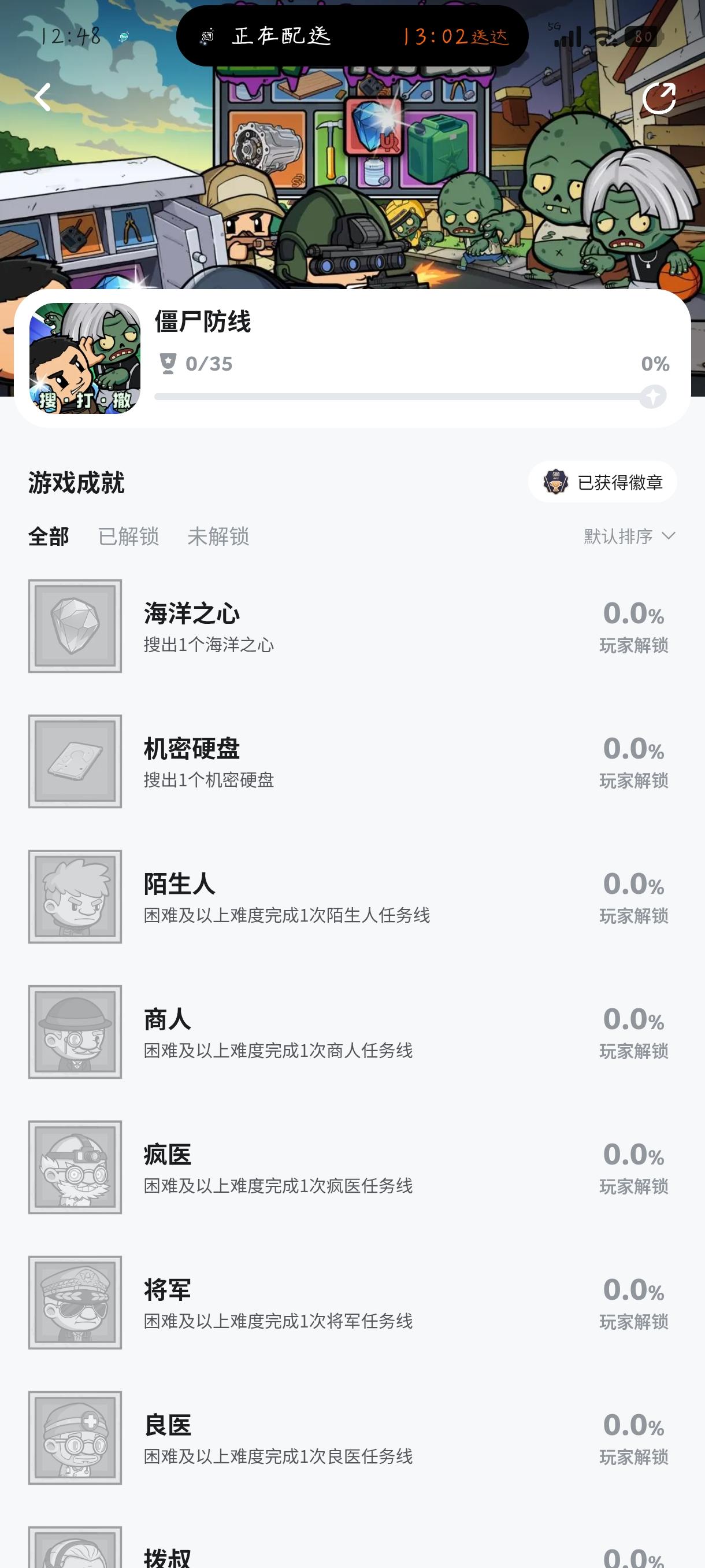Switch to the 未解锁 tab
Viewport: 705px width, 1568px height.
pos(218,537)
